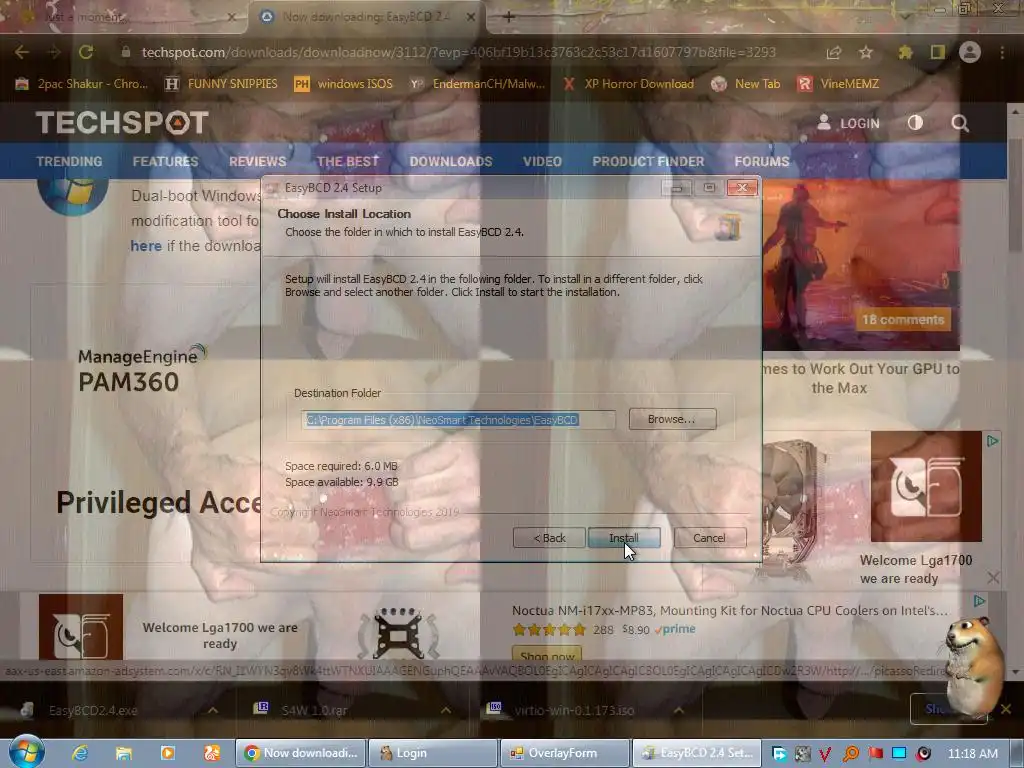This screenshot has height=768, width=1024.
Task: Open the FUNNY SNIPPIES bookmark
Action: tap(222, 84)
